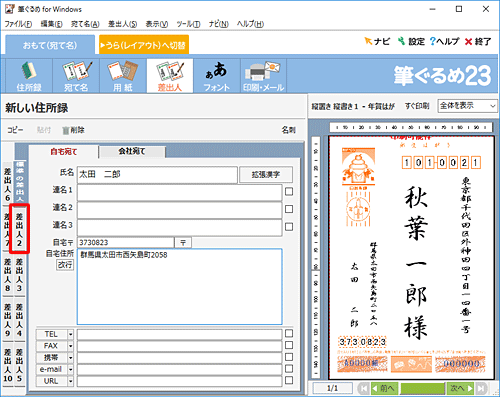
Task: Expand the TEL label dropdown arrow
Action: (x=70, y=334)
